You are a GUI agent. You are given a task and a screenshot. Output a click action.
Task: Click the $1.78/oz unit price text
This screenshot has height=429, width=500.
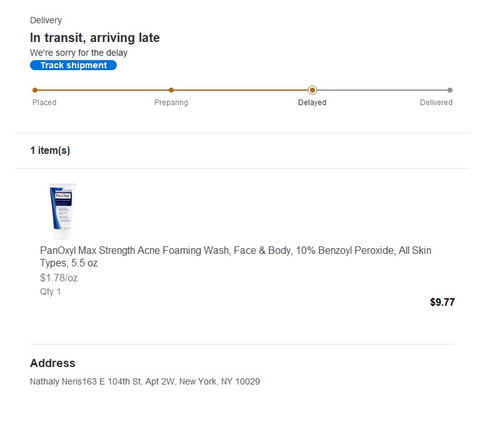59,278
